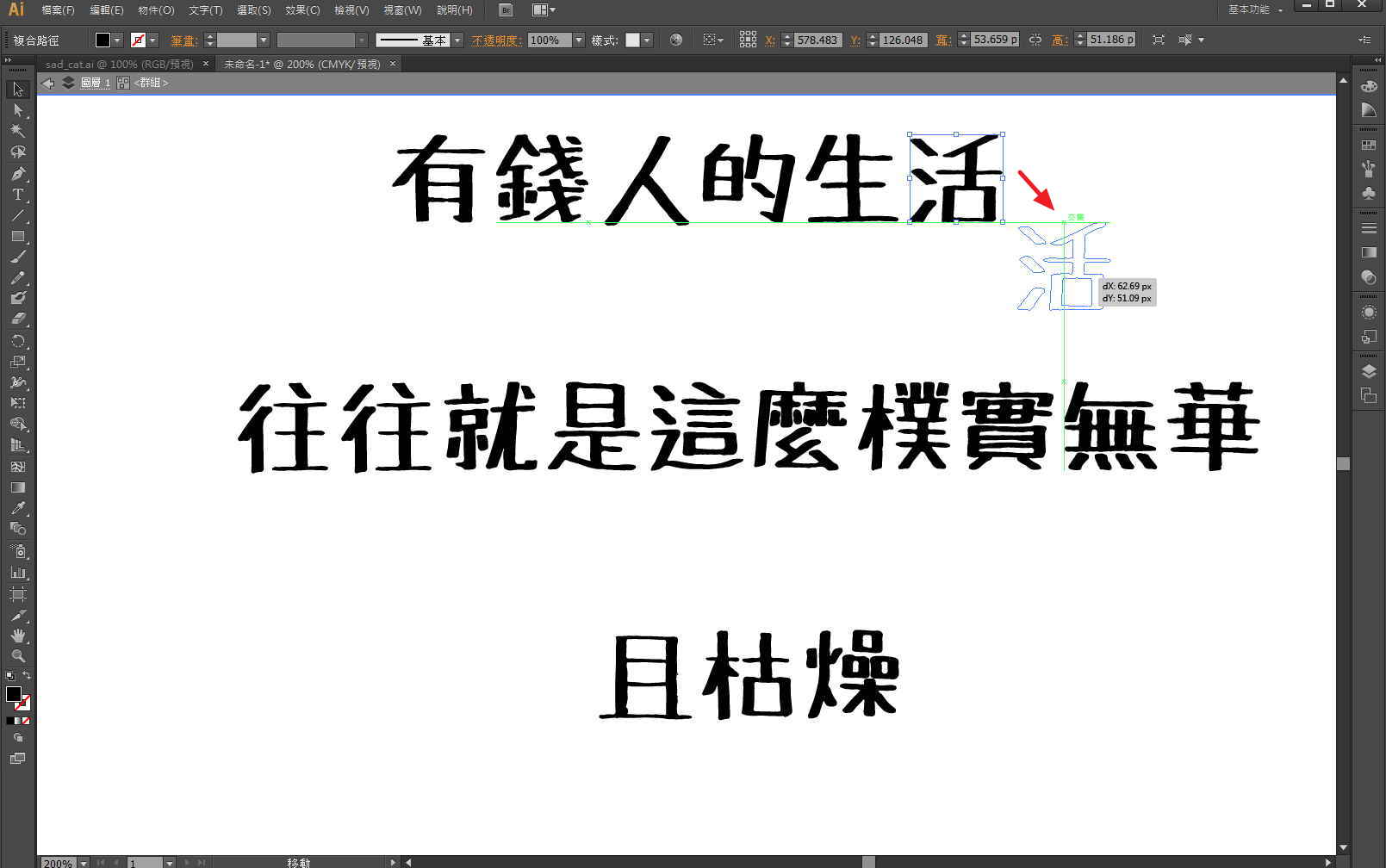The height and width of the screenshot is (868, 1386).
Task: Select the Gradient tool
Action: (x=18, y=487)
